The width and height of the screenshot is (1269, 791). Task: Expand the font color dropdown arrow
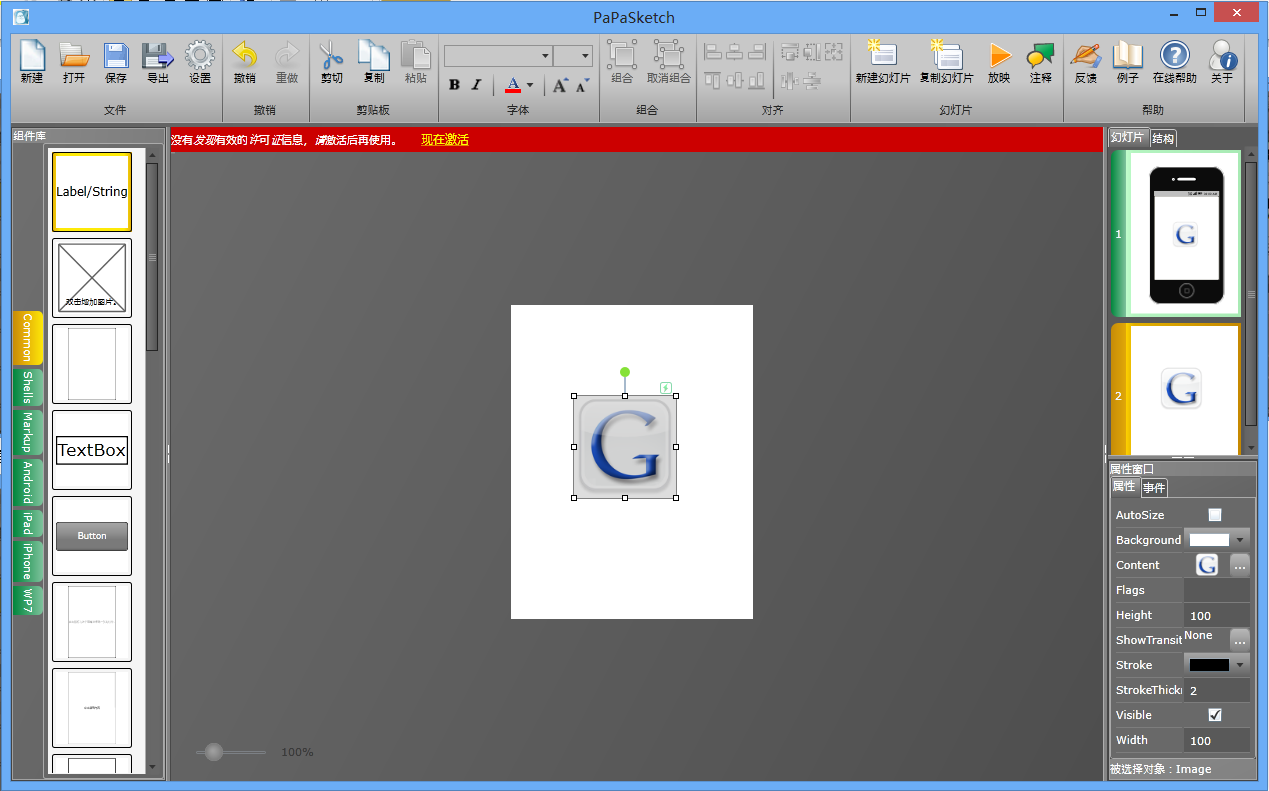pos(530,86)
